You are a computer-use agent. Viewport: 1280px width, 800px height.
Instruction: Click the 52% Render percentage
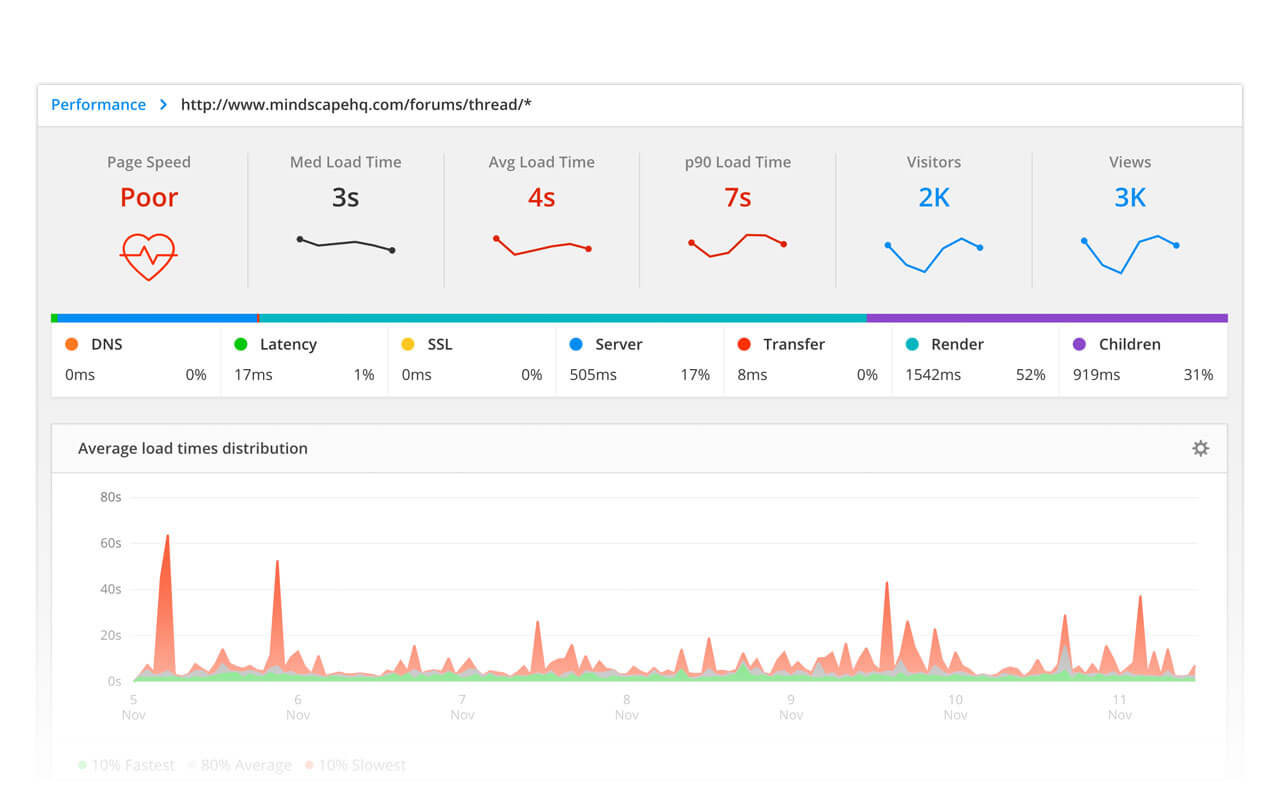click(1030, 375)
